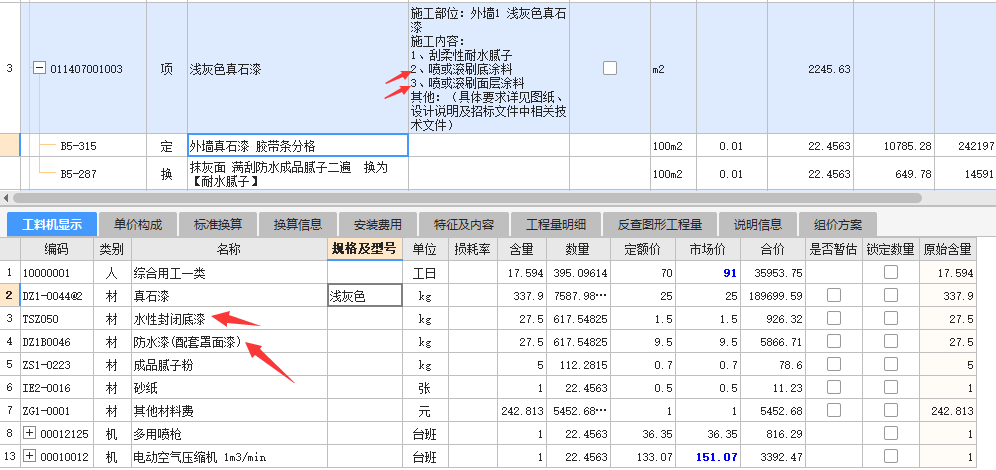Click the 浅灰色真石漆 item name cell
996x470 pixels.
(x=298, y=69)
